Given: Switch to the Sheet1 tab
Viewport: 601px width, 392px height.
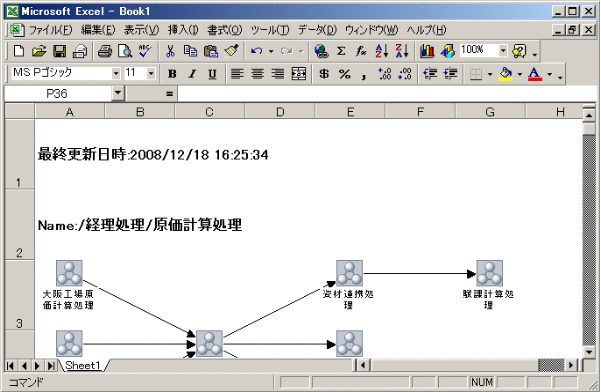Looking at the screenshot, I should pyautogui.click(x=82, y=365).
